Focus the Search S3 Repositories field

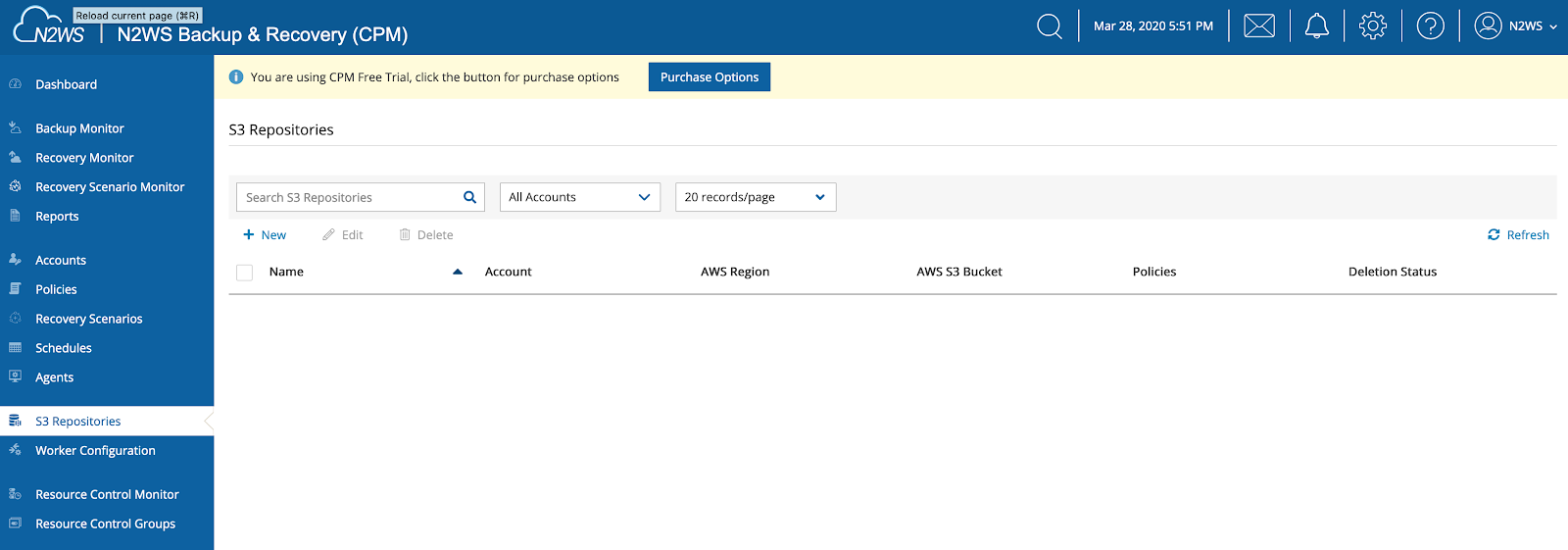point(348,197)
